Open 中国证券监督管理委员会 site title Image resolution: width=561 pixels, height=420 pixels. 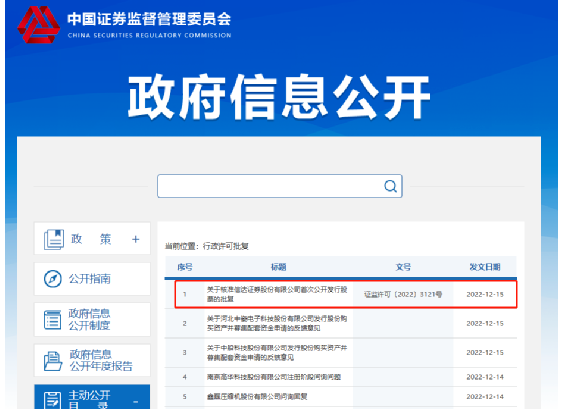(x=149, y=19)
